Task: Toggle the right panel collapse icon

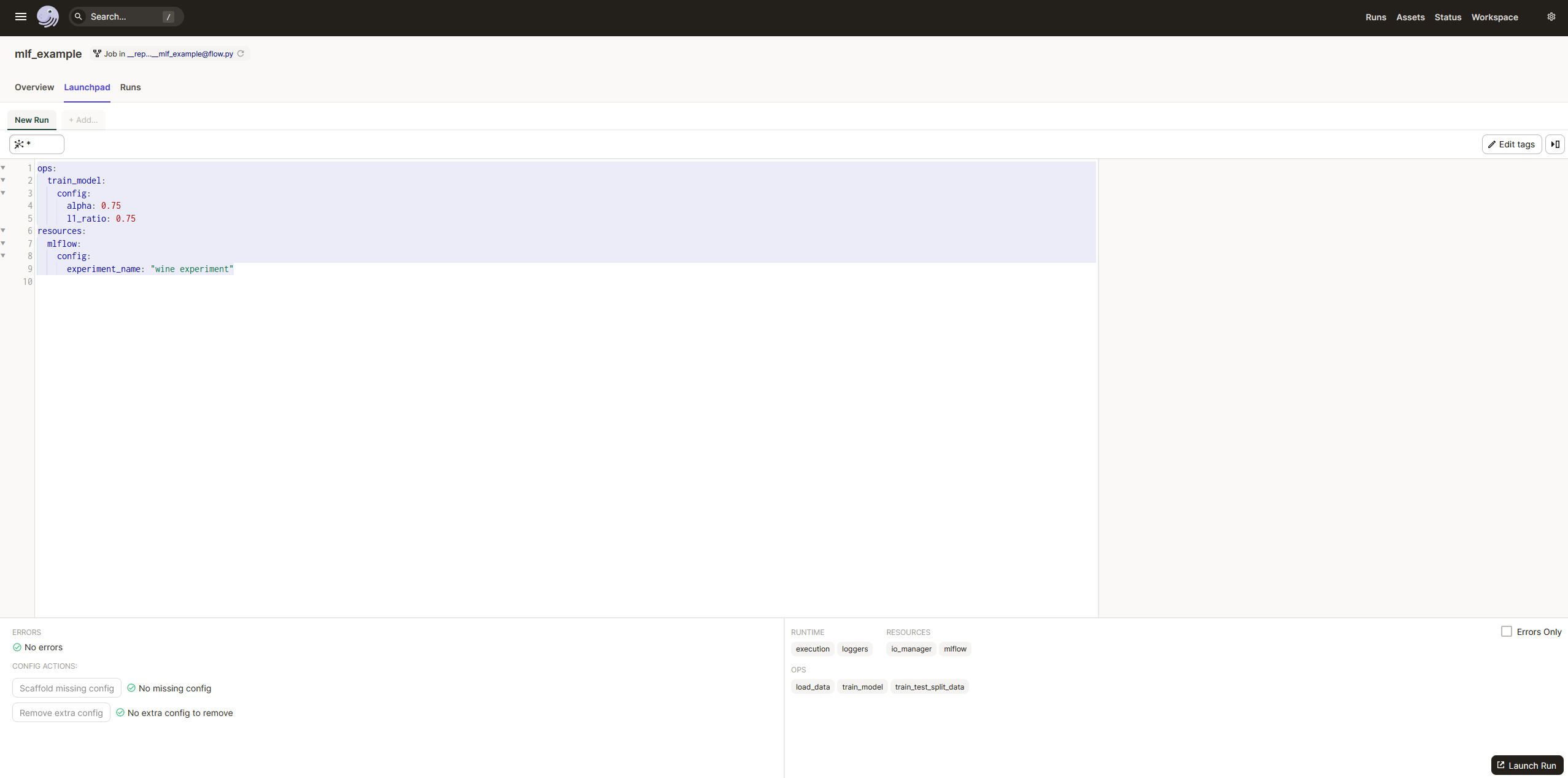Action: click(1554, 144)
